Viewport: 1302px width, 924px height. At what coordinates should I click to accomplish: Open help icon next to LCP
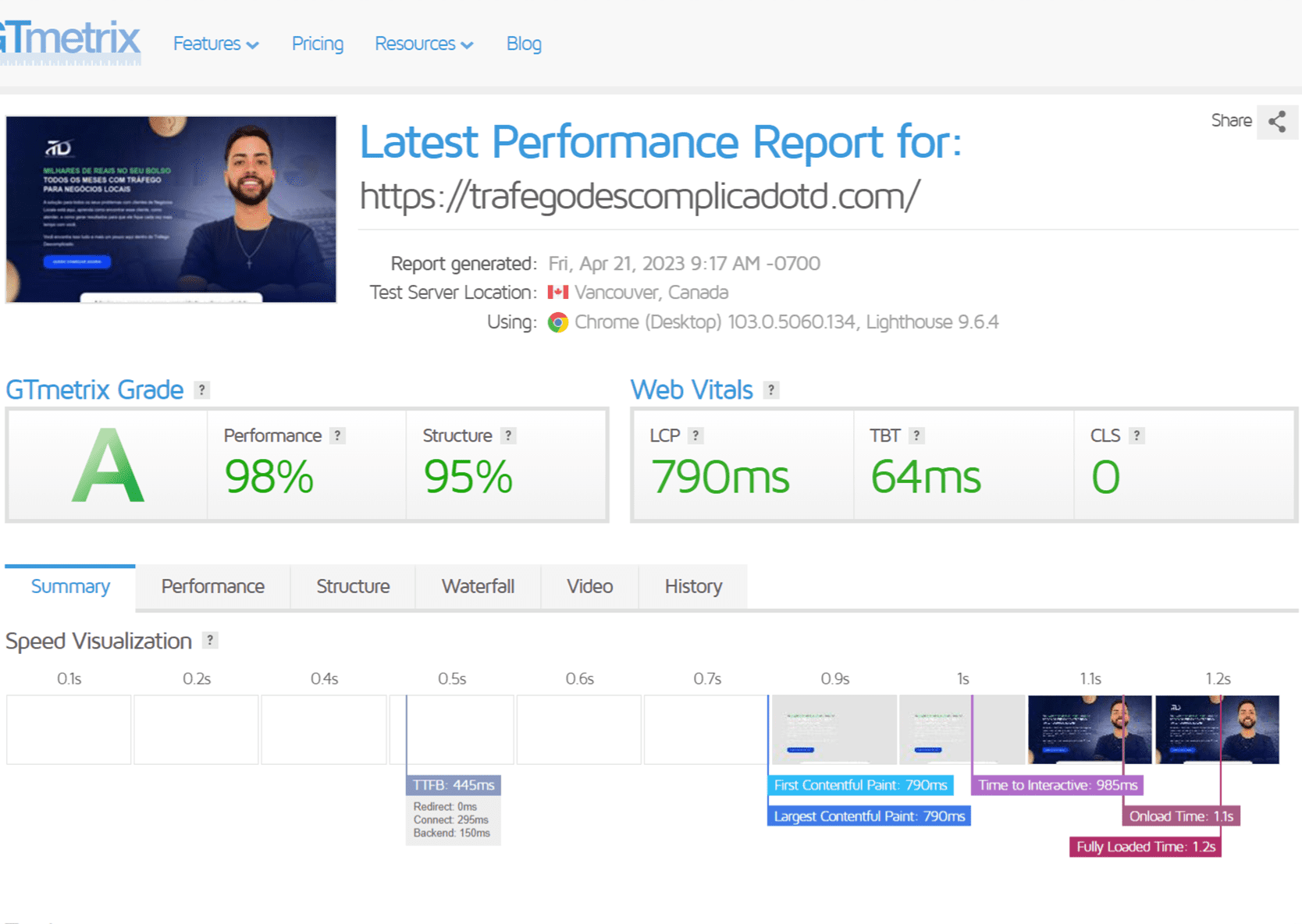[x=696, y=435]
